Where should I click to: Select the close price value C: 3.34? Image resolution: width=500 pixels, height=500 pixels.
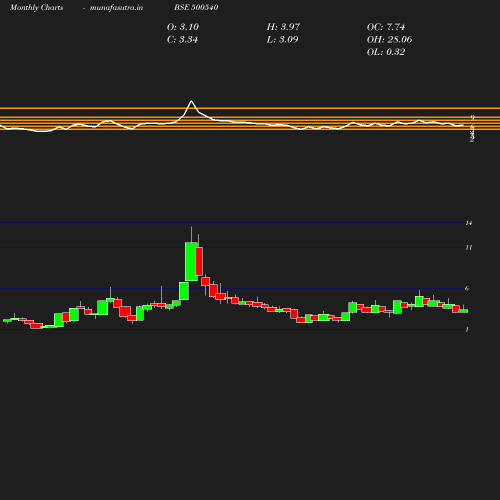(x=182, y=40)
